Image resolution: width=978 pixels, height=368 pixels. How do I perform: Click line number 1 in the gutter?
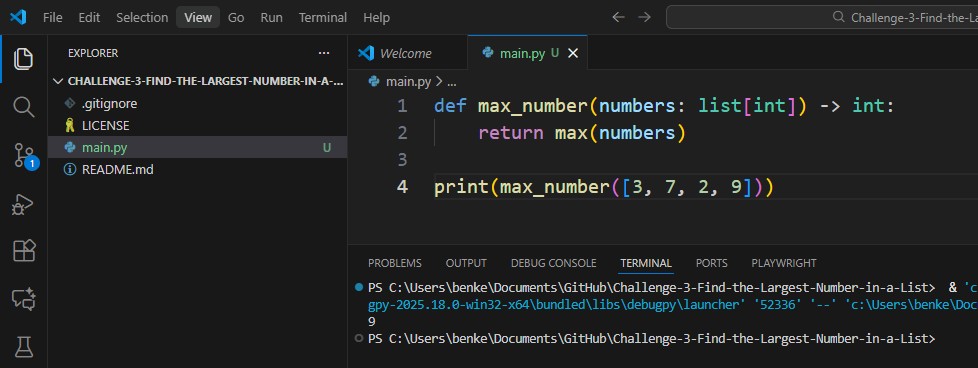click(x=402, y=106)
